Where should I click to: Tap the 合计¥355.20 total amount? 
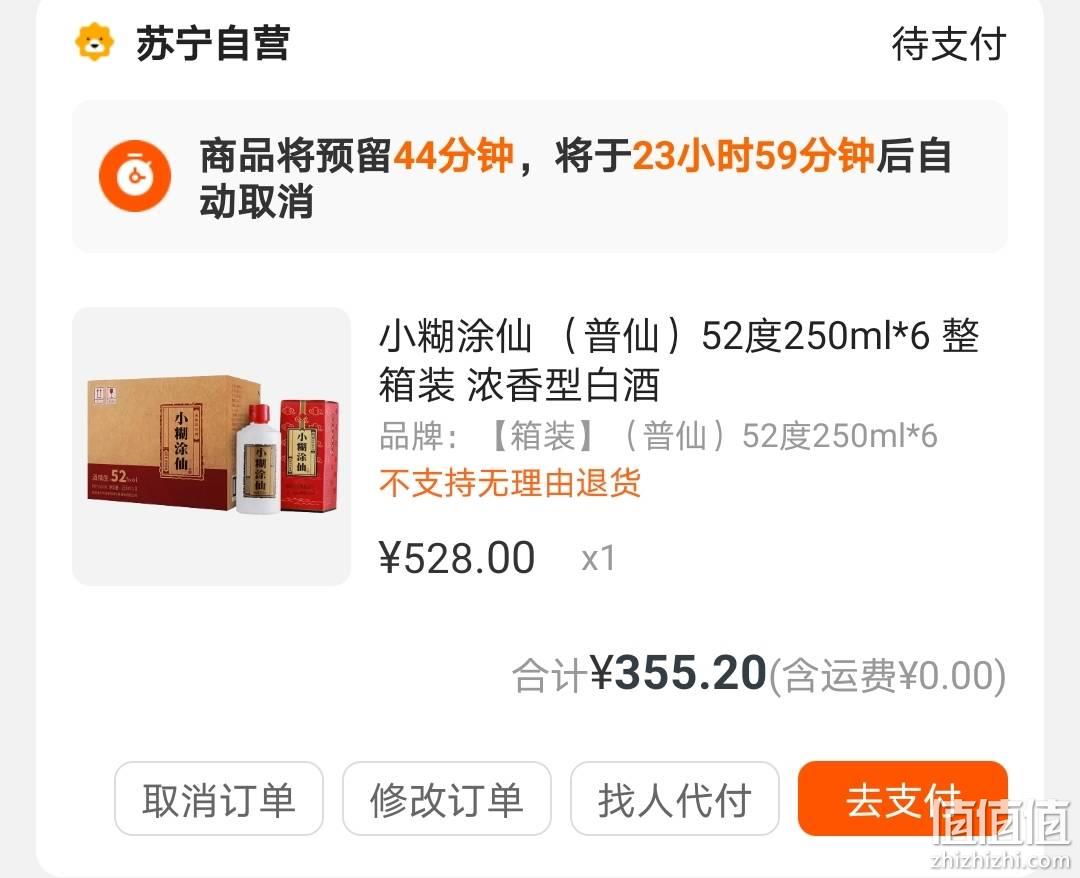click(x=639, y=673)
